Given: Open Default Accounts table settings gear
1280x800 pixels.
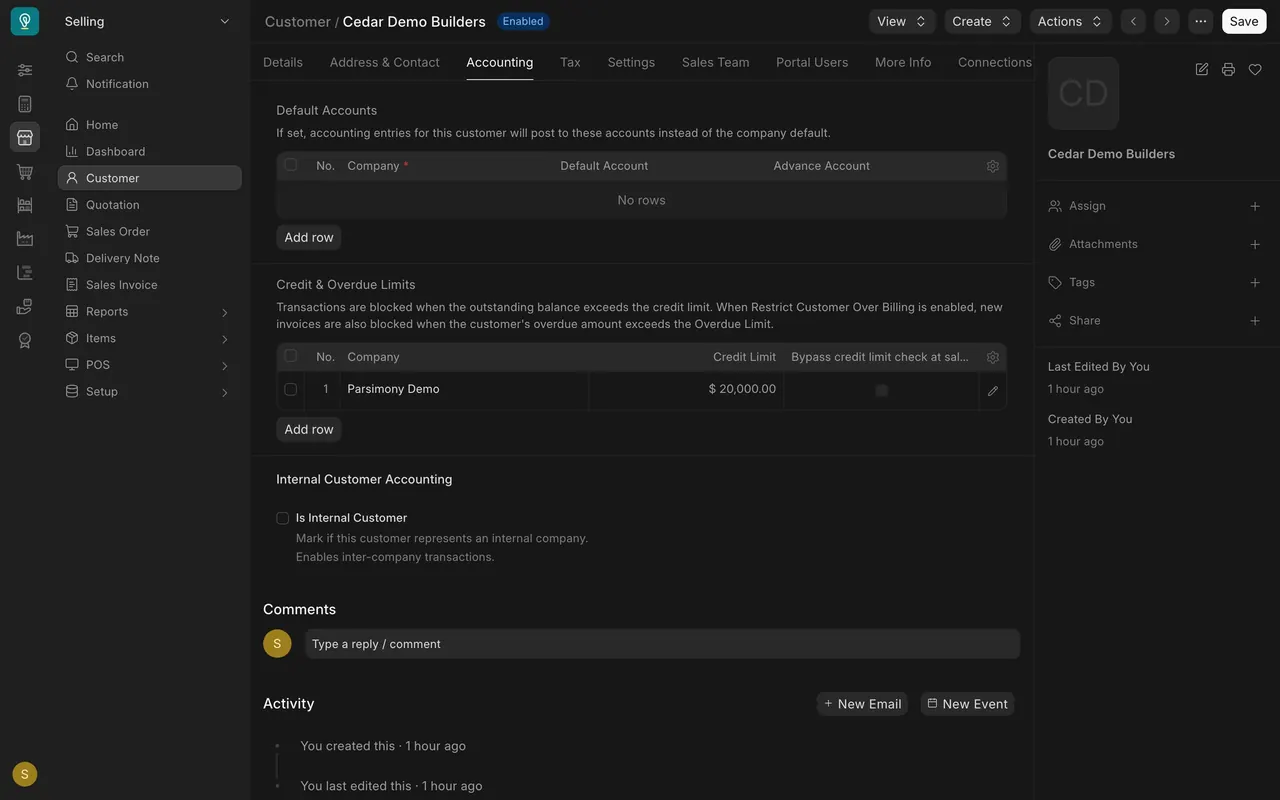Looking at the screenshot, I should (x=993, y=166).
